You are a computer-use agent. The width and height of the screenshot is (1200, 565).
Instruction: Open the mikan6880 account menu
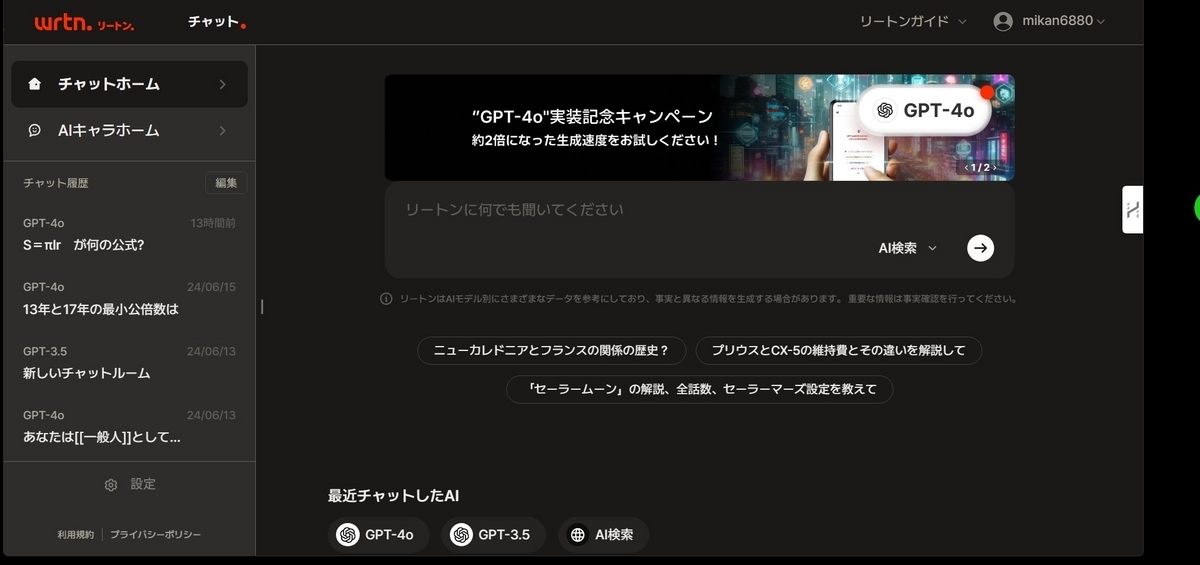point(1049,22)
